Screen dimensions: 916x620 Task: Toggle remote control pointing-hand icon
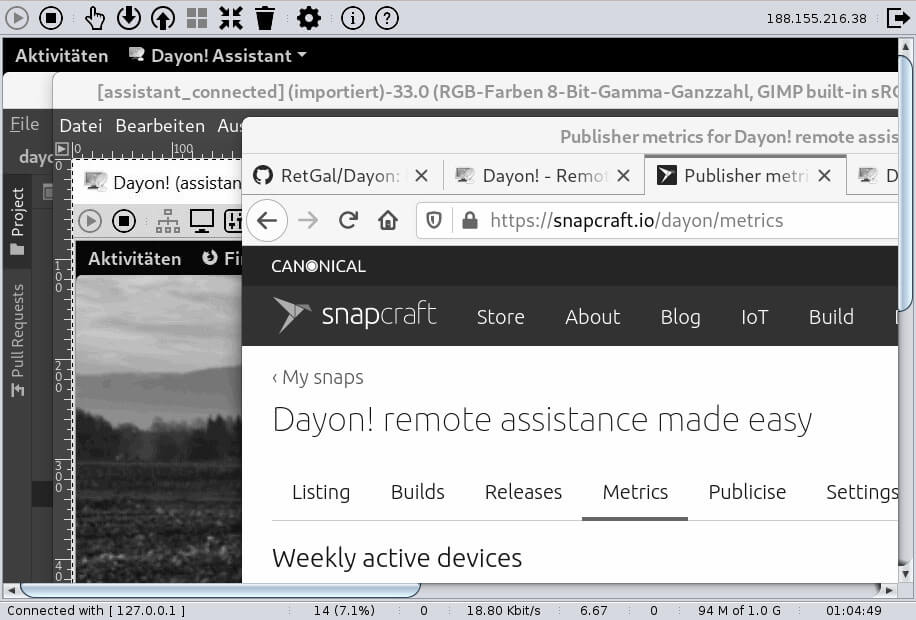[94, 18]
